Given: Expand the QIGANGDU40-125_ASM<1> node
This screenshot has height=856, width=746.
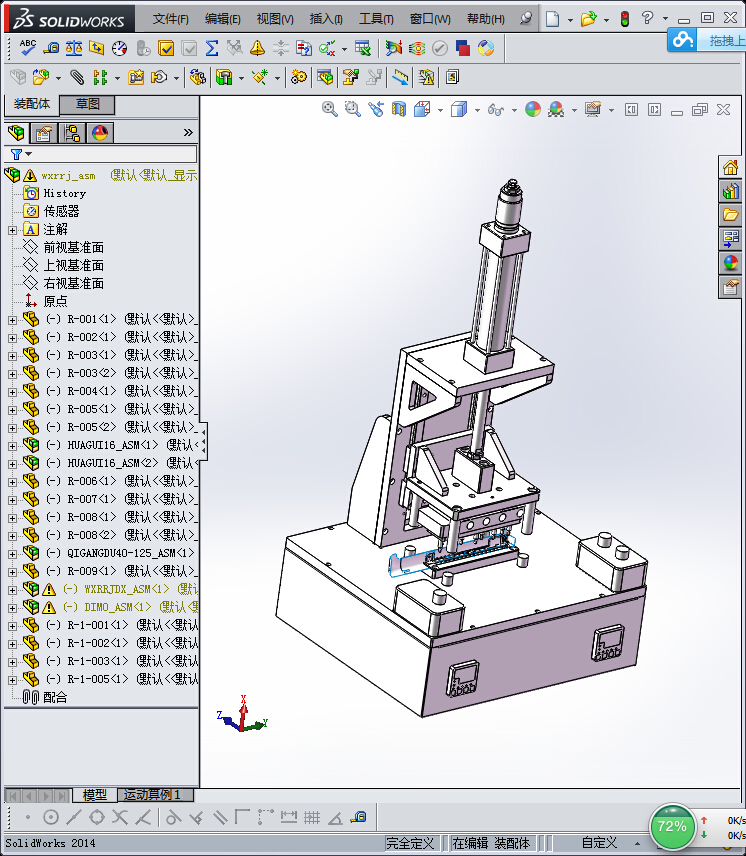Looking at the screenshot, I should pyautogui.click(x=13, y=554).
